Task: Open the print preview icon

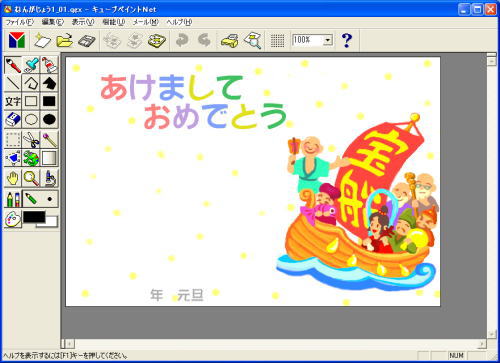Action: [253, 41]
